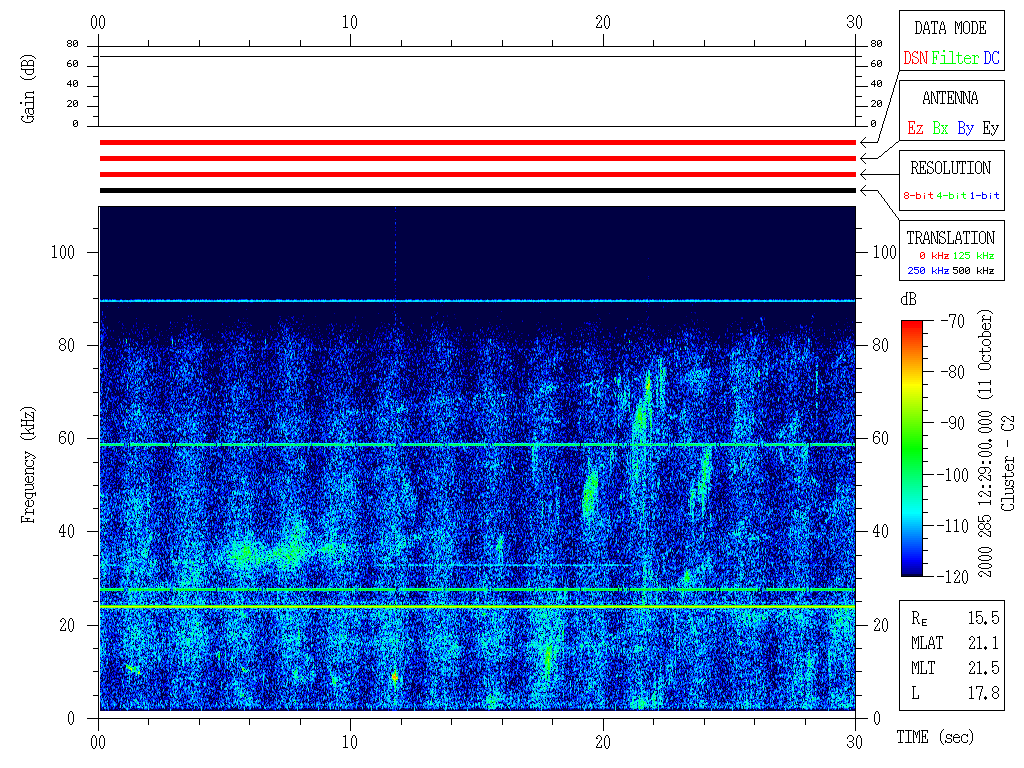Click the MLAT value 21.1
This screenshot has height=768, width=1024.
click(x=982, y=641)
